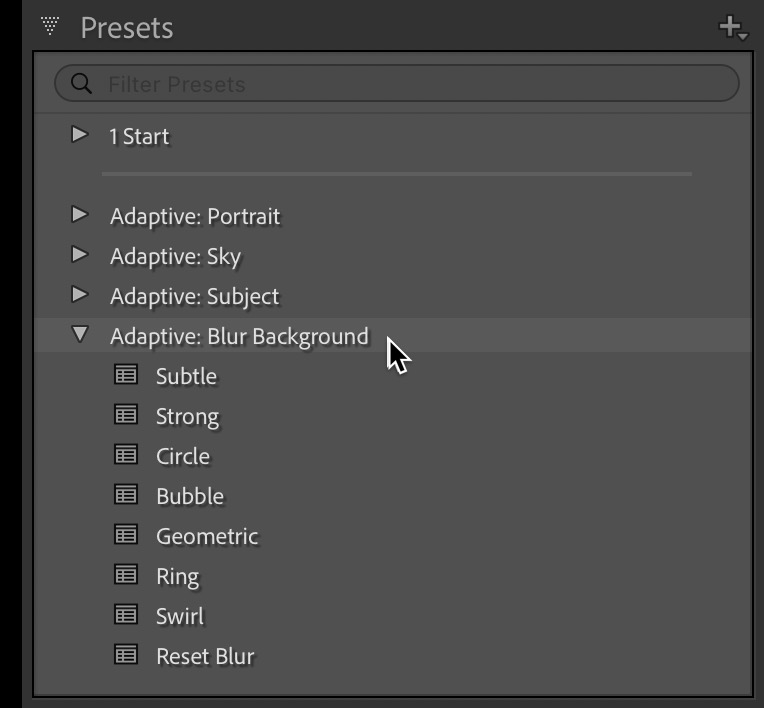Expand the Adaptive: Sky preset group
Viewport: 764px width, 708px height.
click(x=80, y=255)
